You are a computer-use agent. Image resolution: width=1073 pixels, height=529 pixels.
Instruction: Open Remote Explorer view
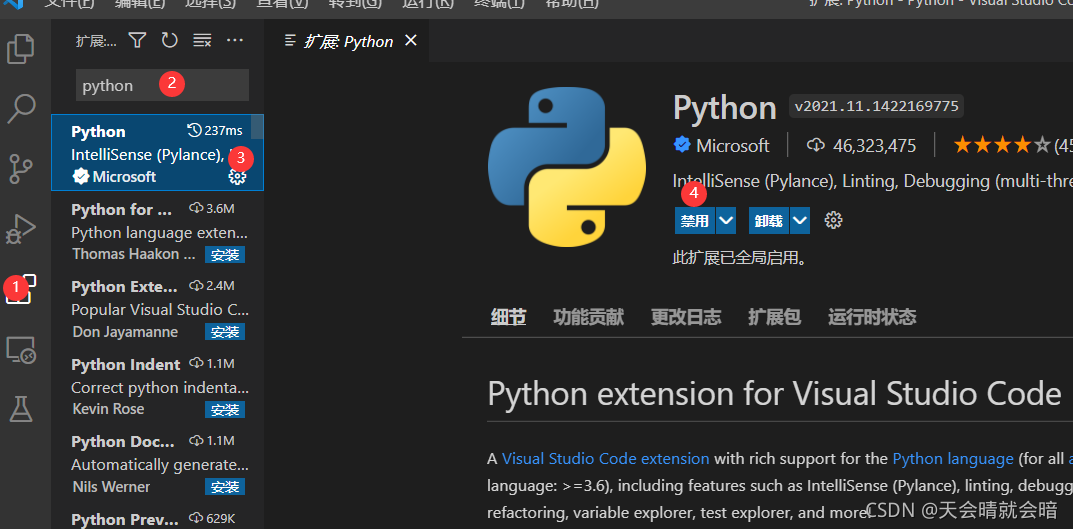coord(21,350)
